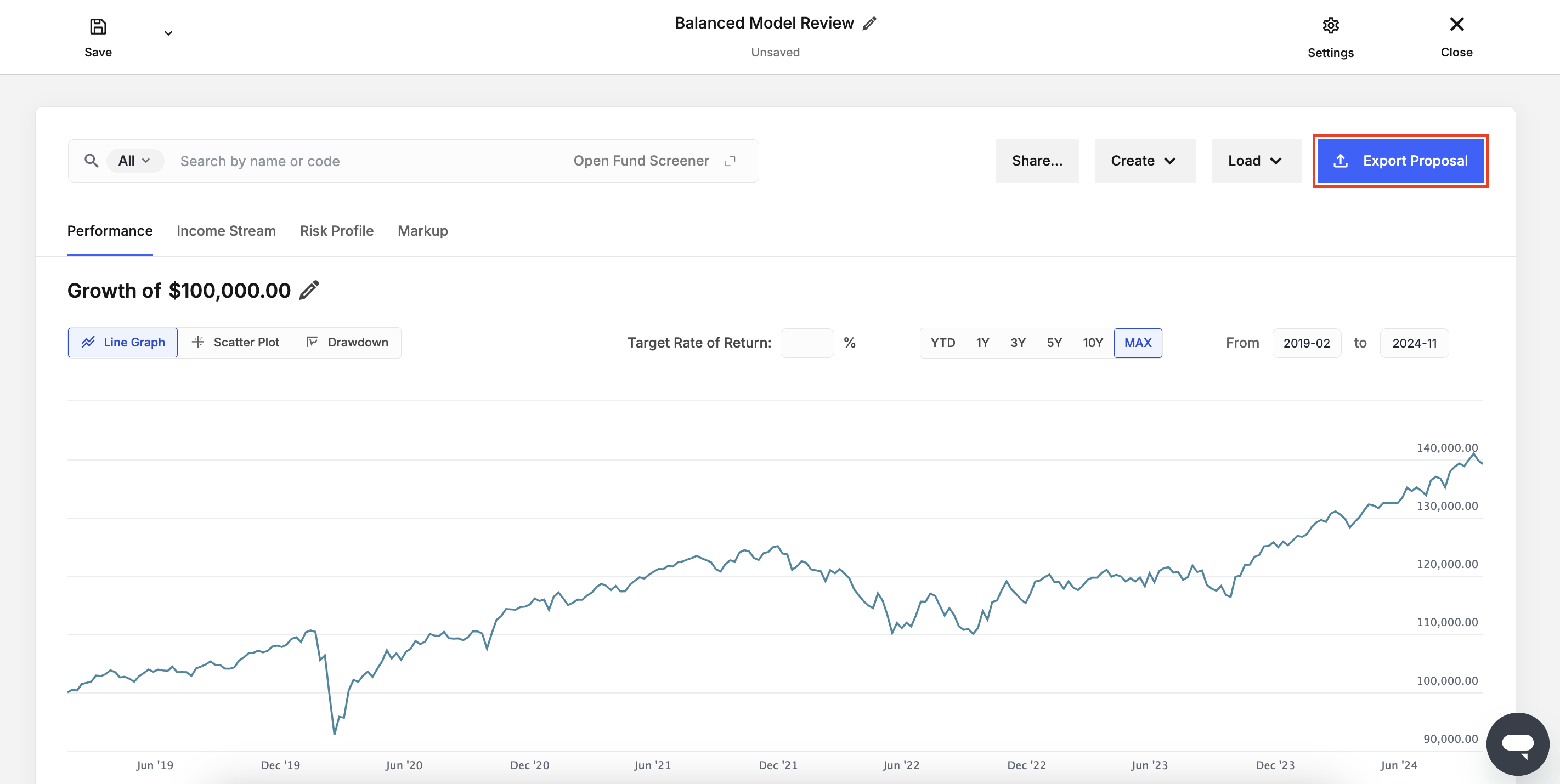Click the 90,000.00 axis label

[1450, 738]
